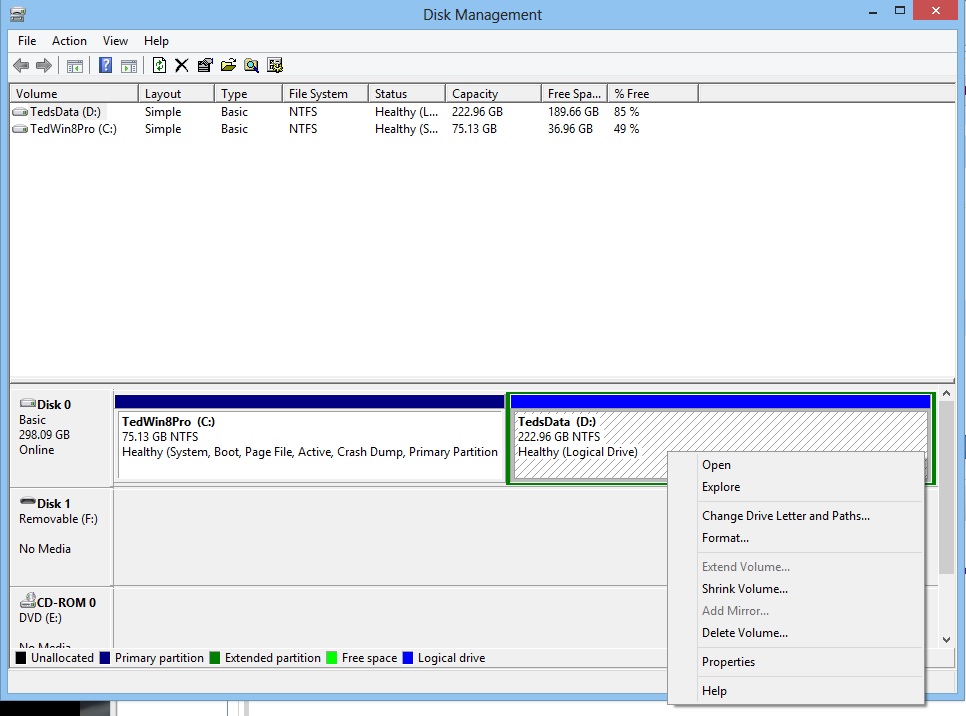966x716 pixels.
Task: Choose Shrink Volume from context menu
Action: (x=744, y=589)
